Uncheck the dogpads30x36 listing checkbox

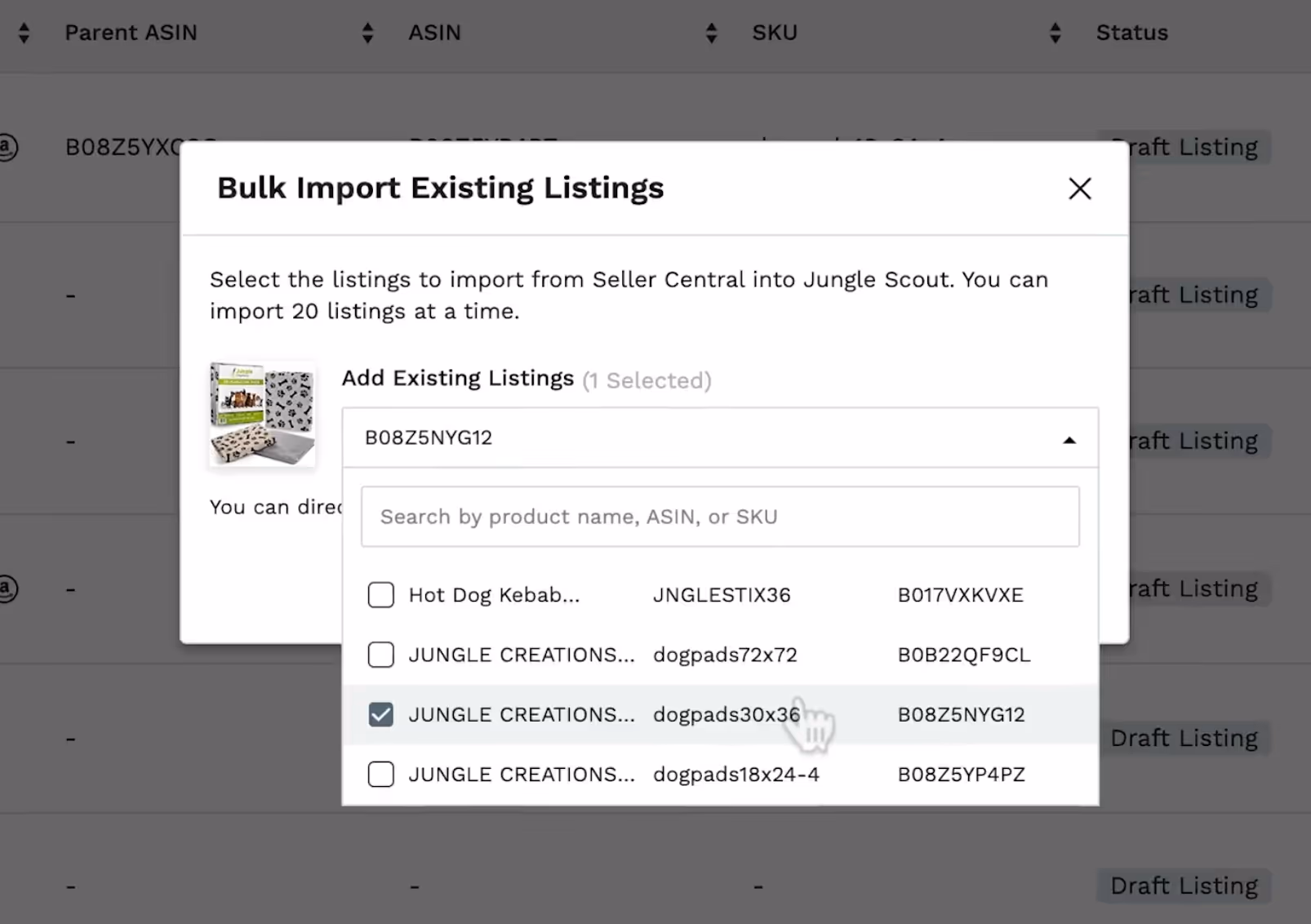(x=380, y=714)
